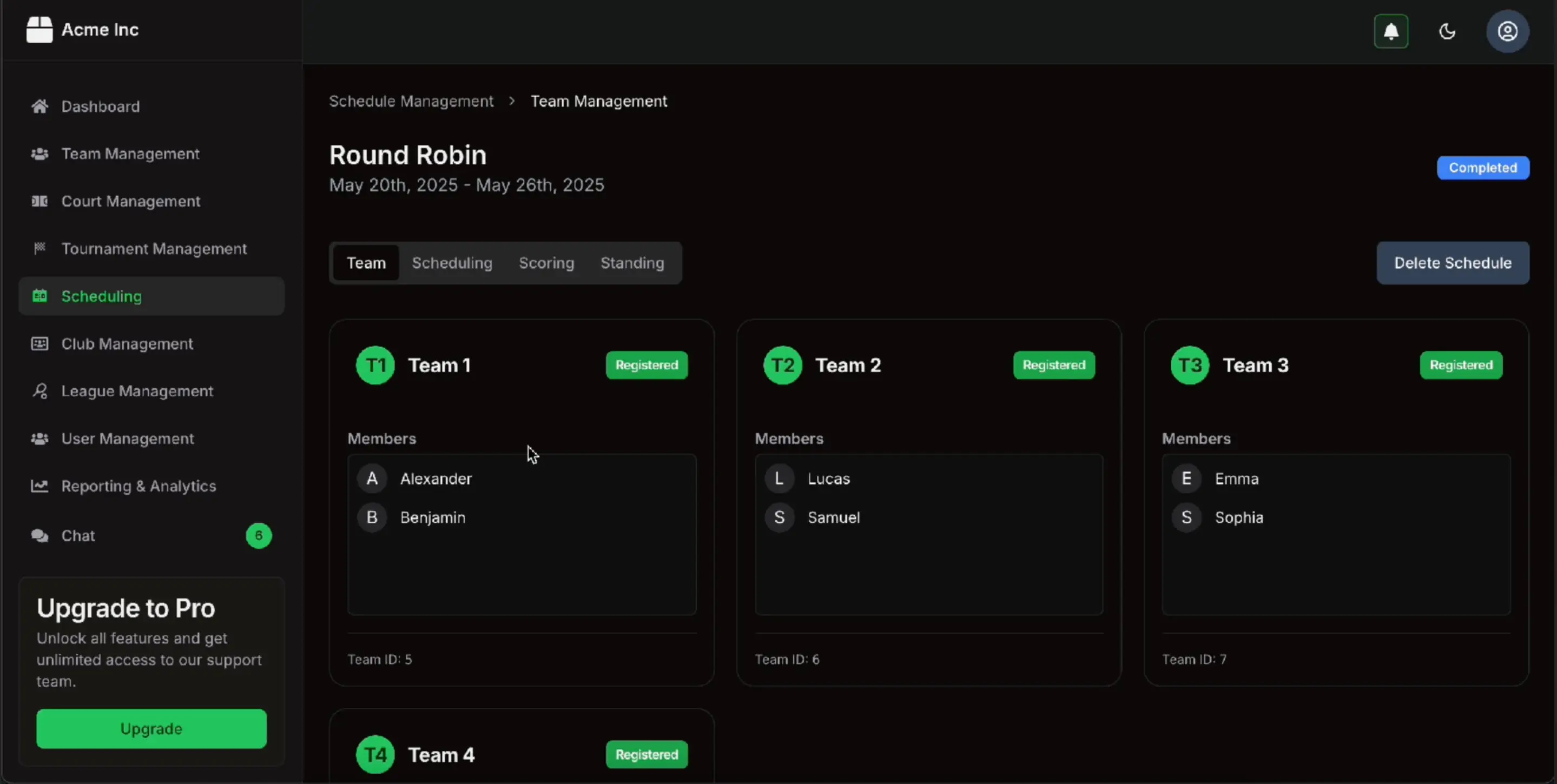Click the Club Management icon

point(39,344)
